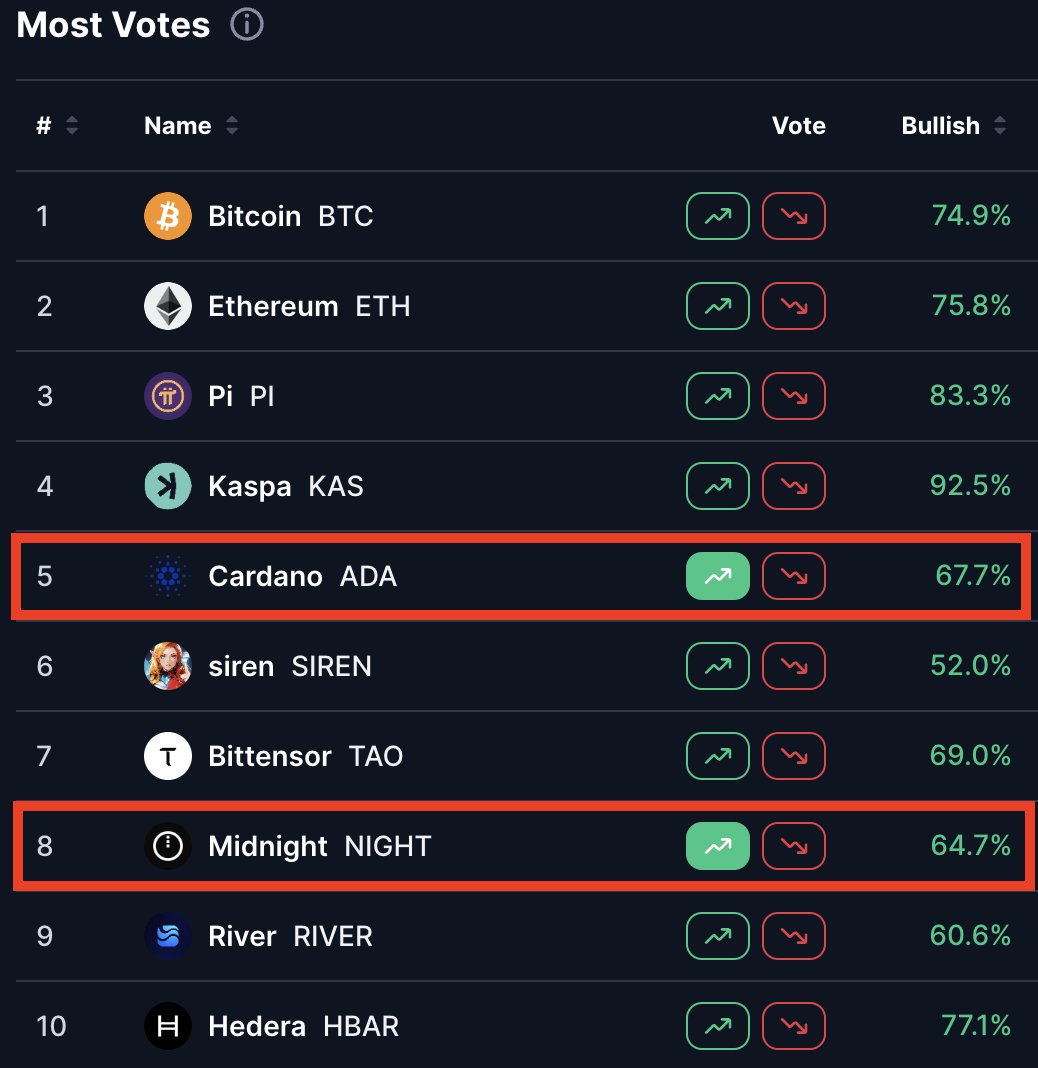Toggle off bullish vote for Midnight
The width and height of the screenshot is (1038, 1068).
pyautogui.click(x=717, y=846)
